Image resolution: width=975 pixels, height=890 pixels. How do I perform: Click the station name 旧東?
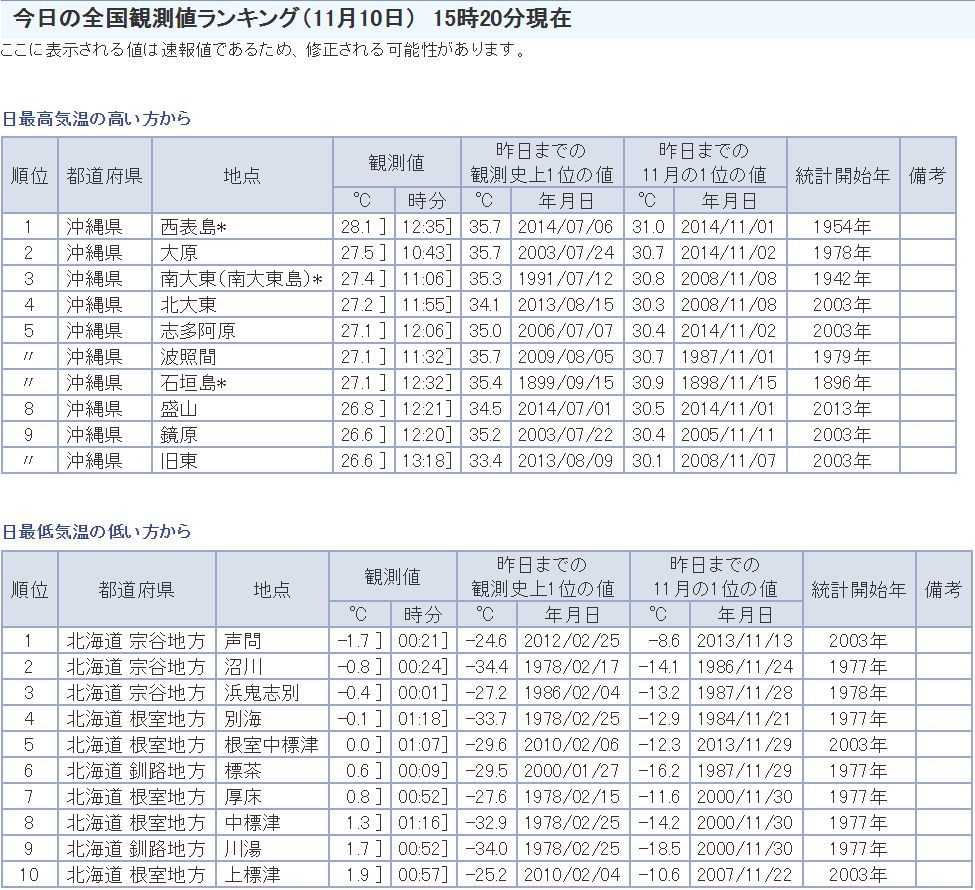[x=178, y=461]
